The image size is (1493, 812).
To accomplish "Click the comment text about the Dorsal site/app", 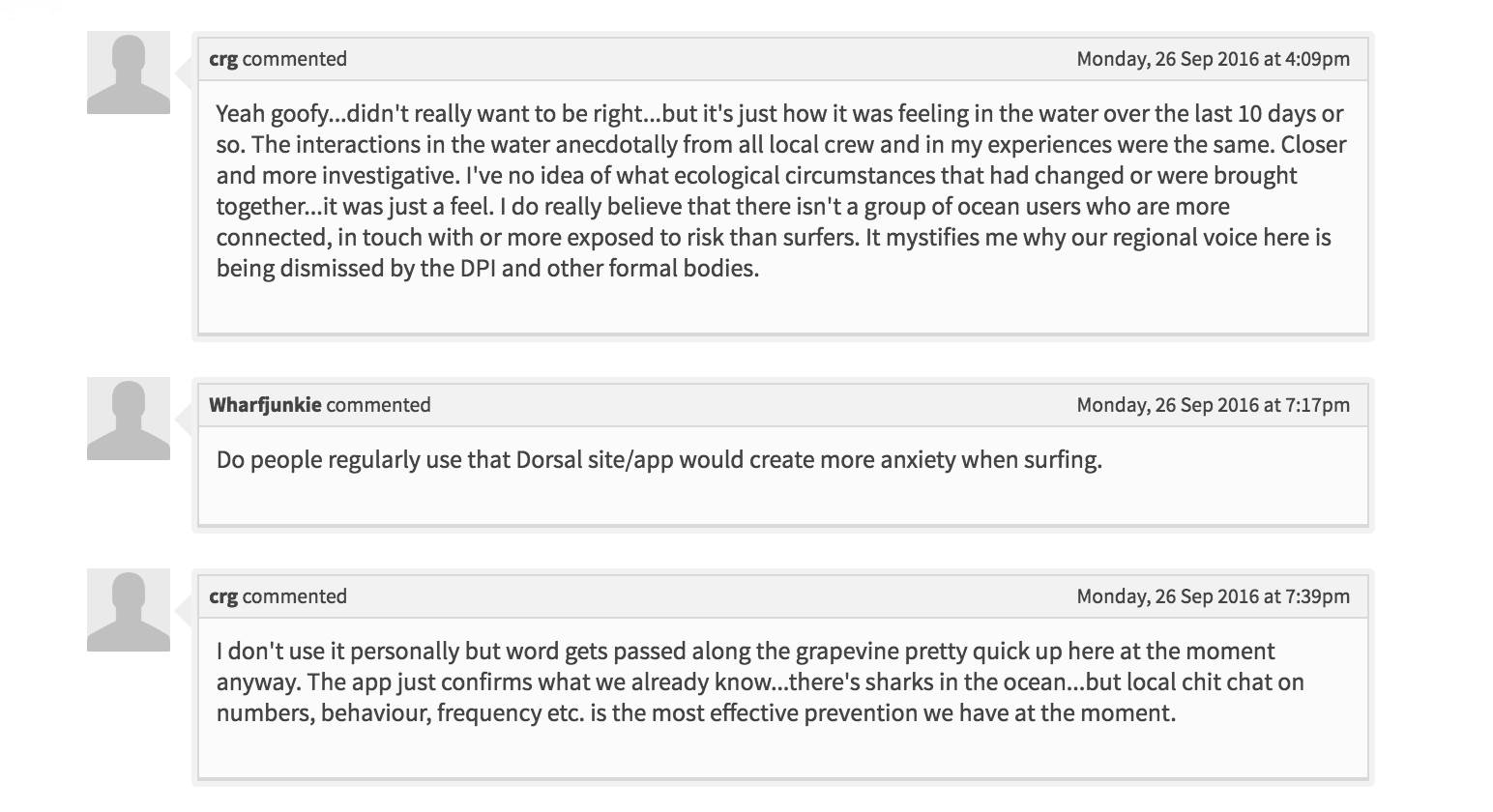I will click(659, 459).
